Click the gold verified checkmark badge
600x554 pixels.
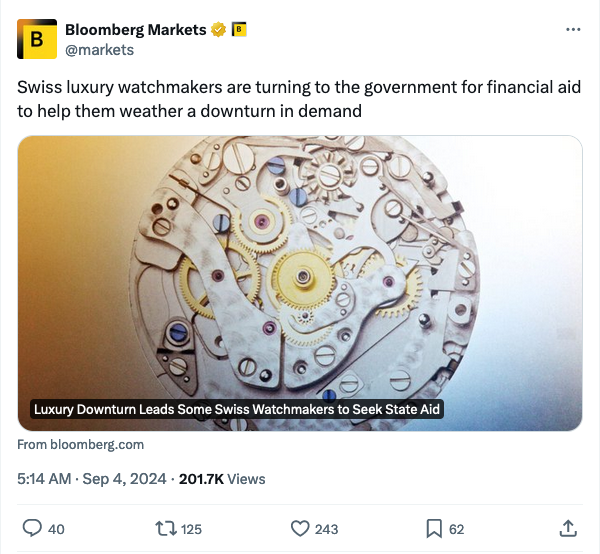tap(217, 30)
